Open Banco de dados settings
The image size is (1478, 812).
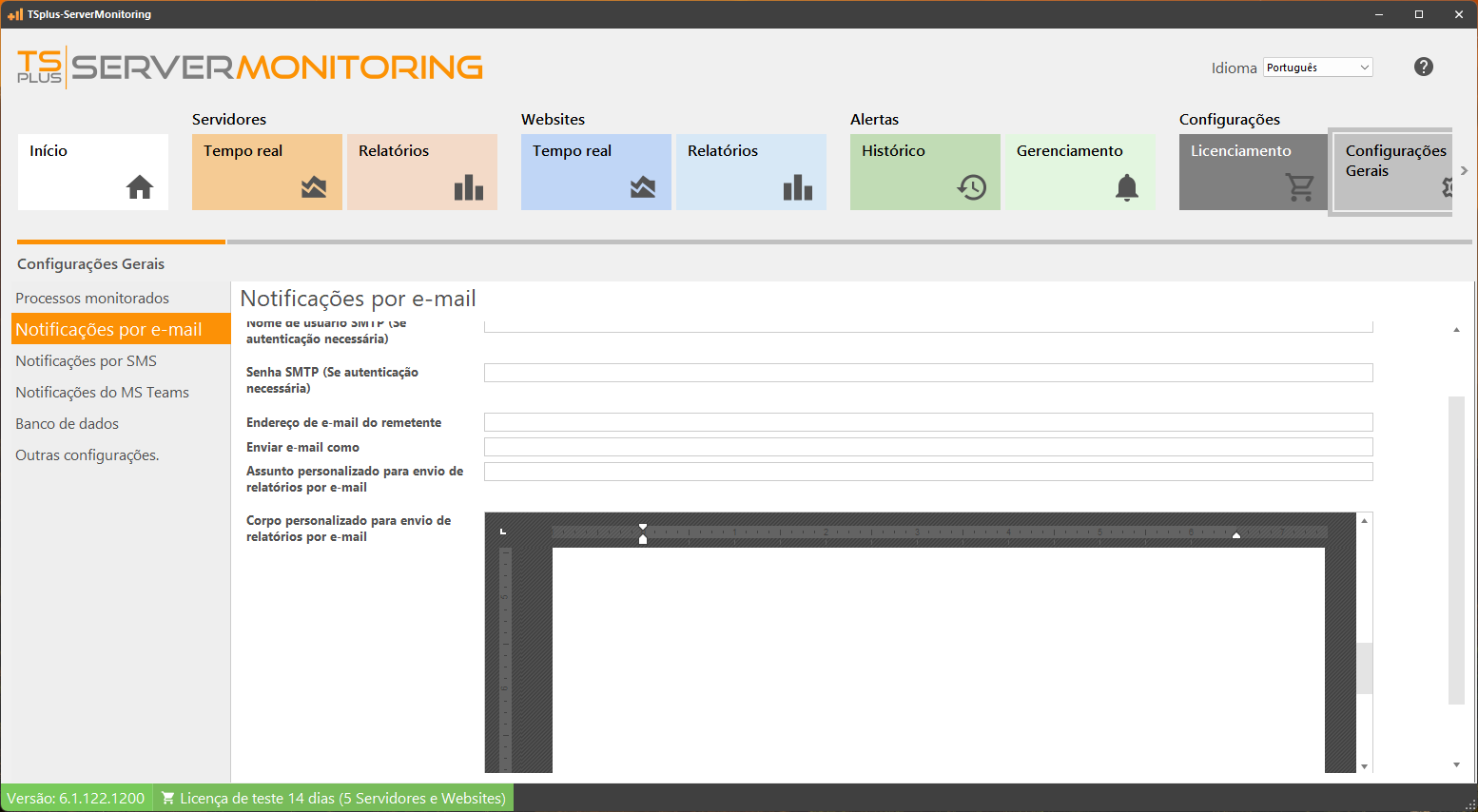(68, 424)
